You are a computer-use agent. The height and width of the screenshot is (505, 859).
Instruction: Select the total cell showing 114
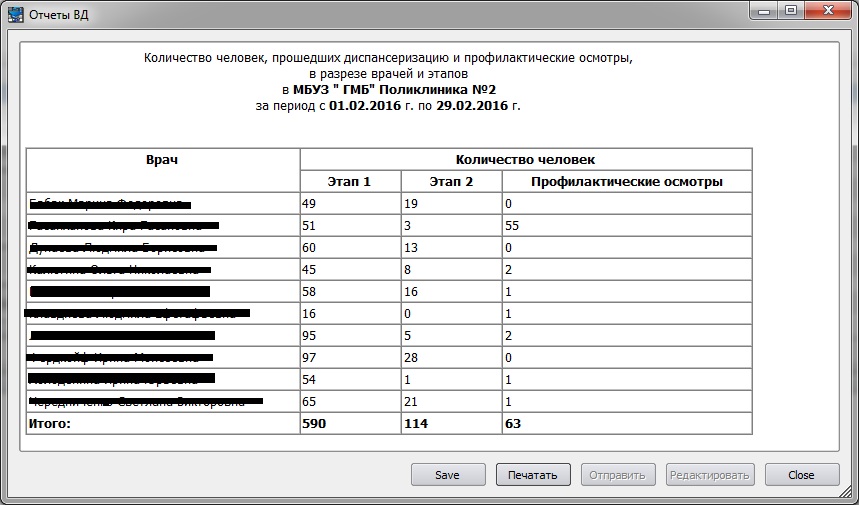tap(418, 424)
